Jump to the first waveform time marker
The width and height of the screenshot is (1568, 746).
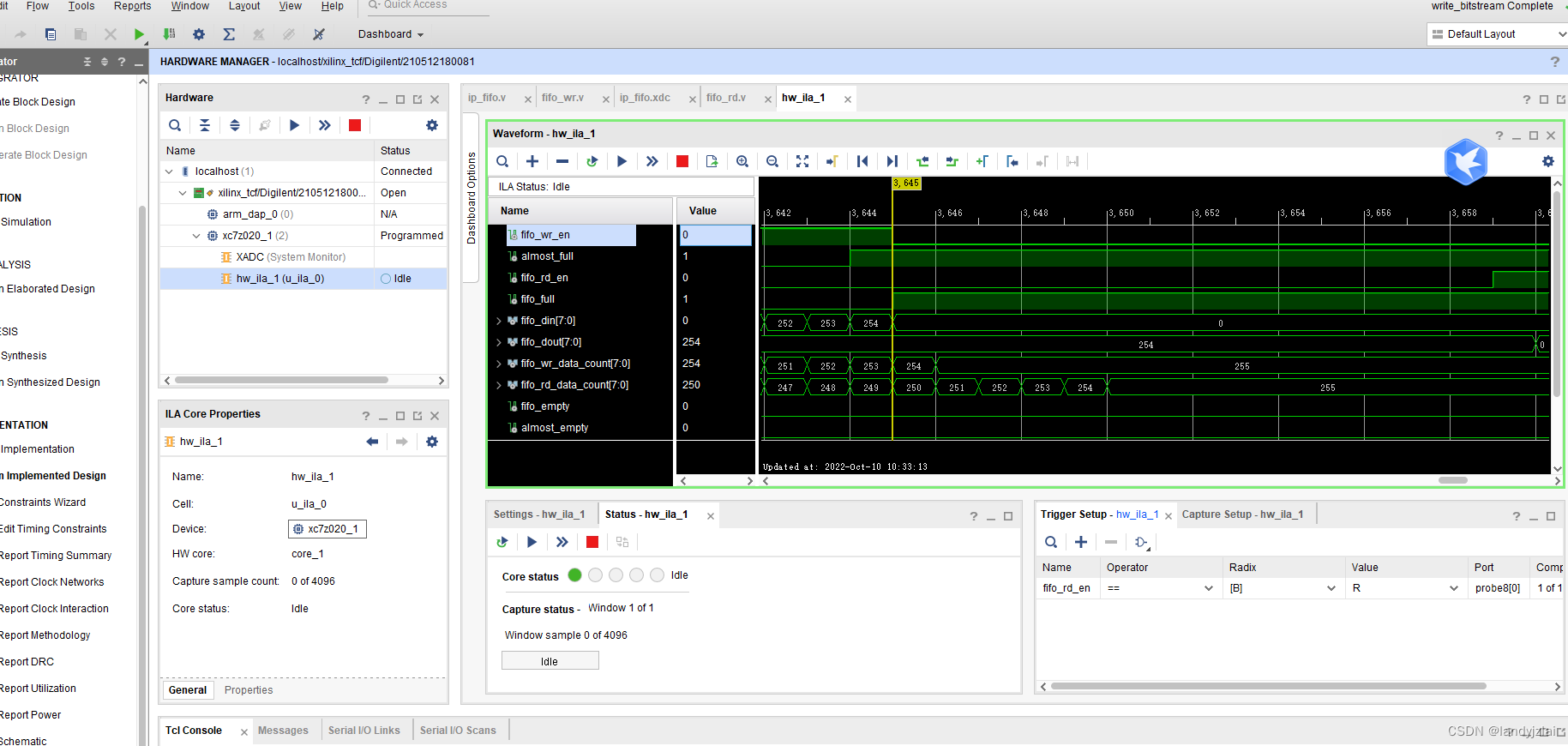862,161
